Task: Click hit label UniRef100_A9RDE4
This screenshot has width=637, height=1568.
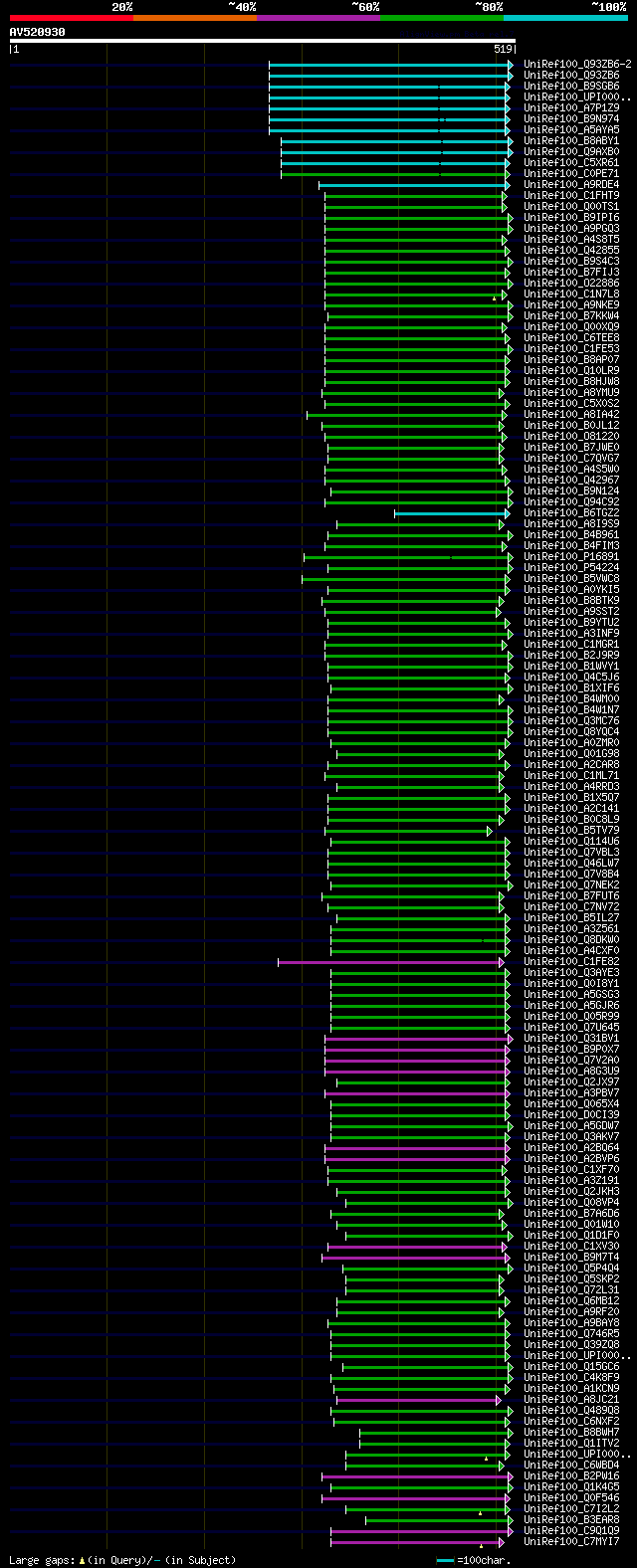Action: [x=571, y=184]
